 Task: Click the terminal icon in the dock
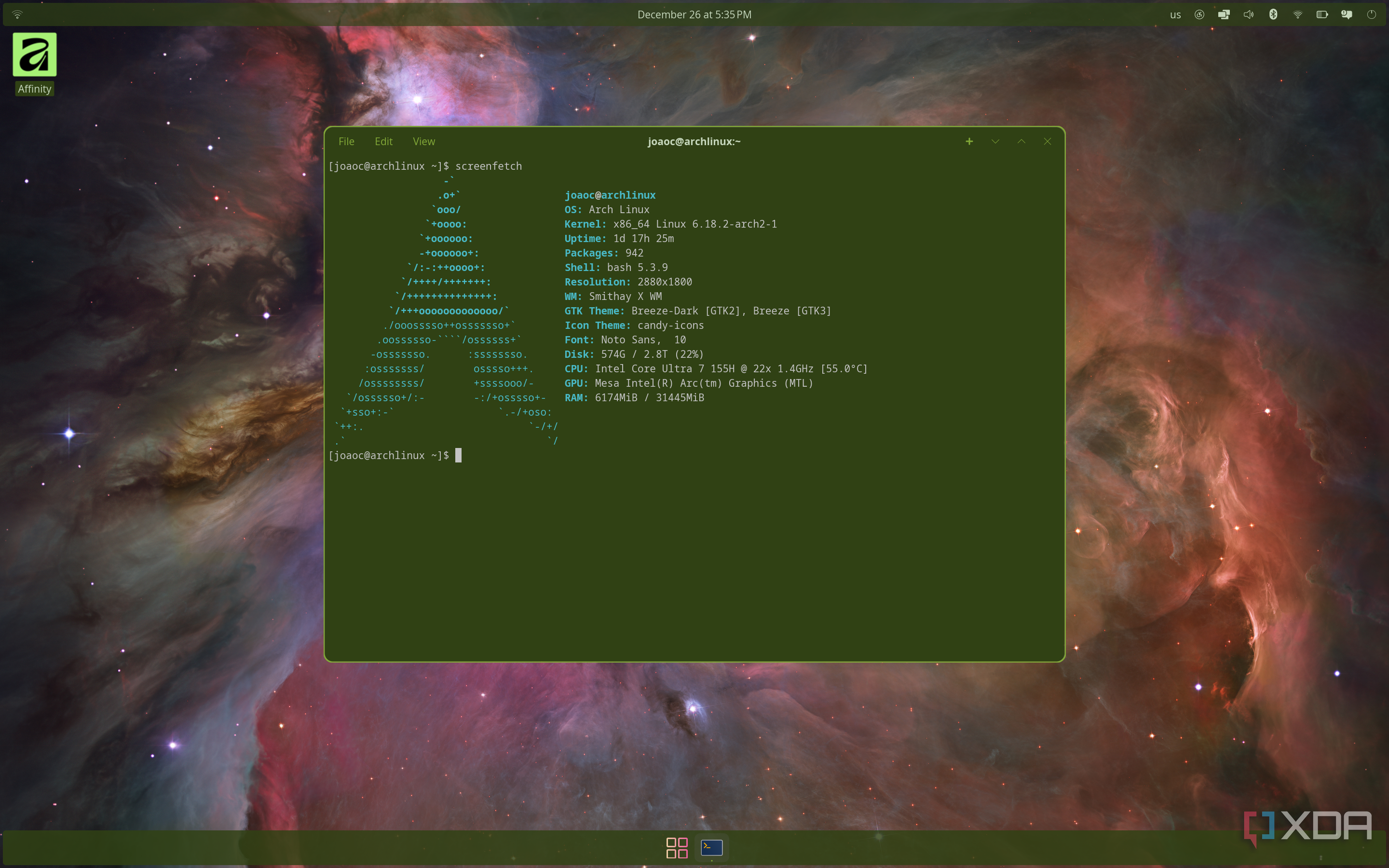pyautogui.click(x=712, y=847)
